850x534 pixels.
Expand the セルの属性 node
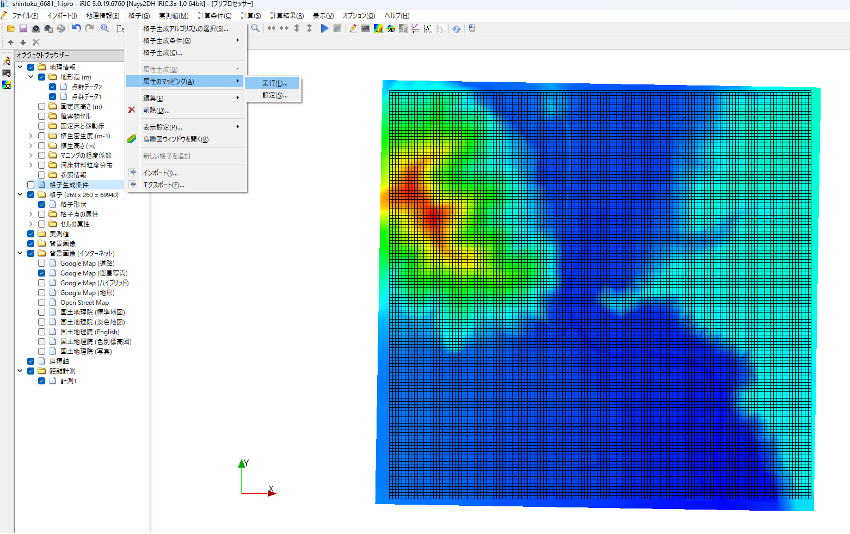coord(31,224)
